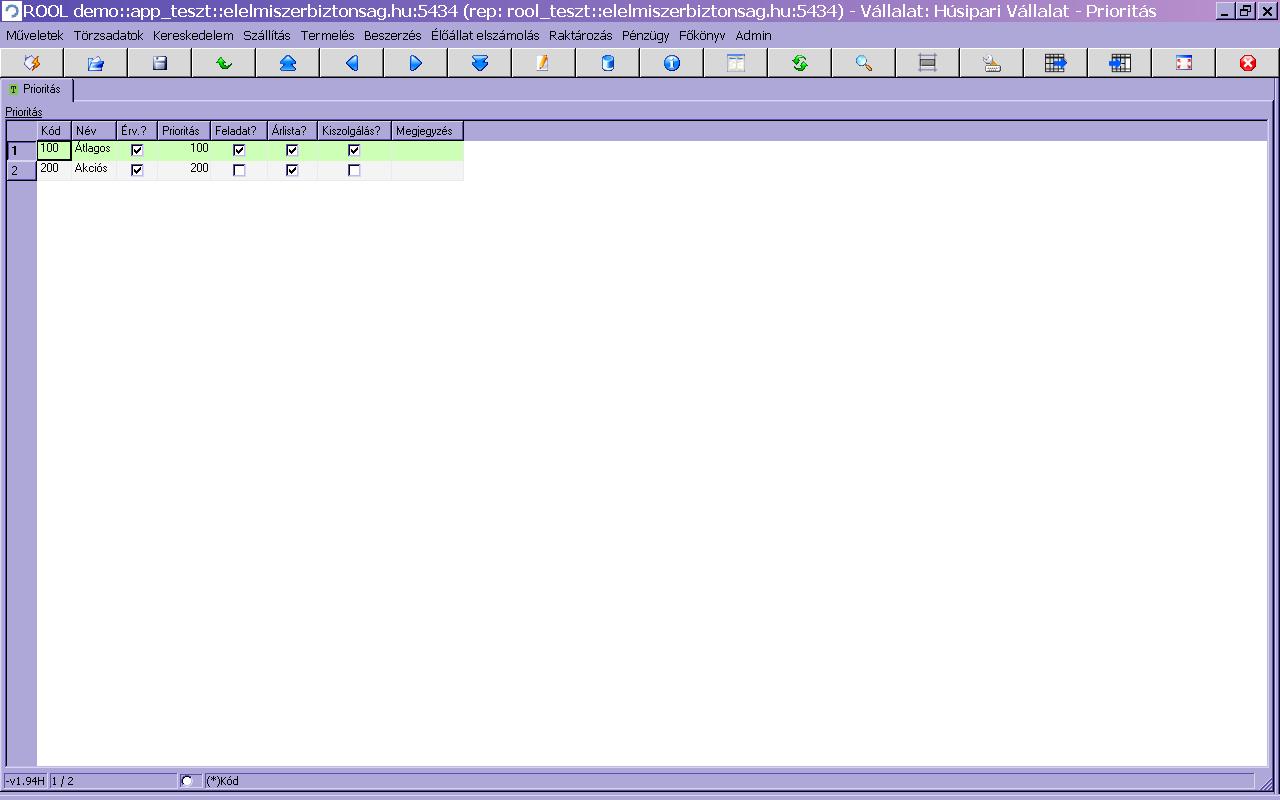Open the Törzsadatok menu

point(109,35)
